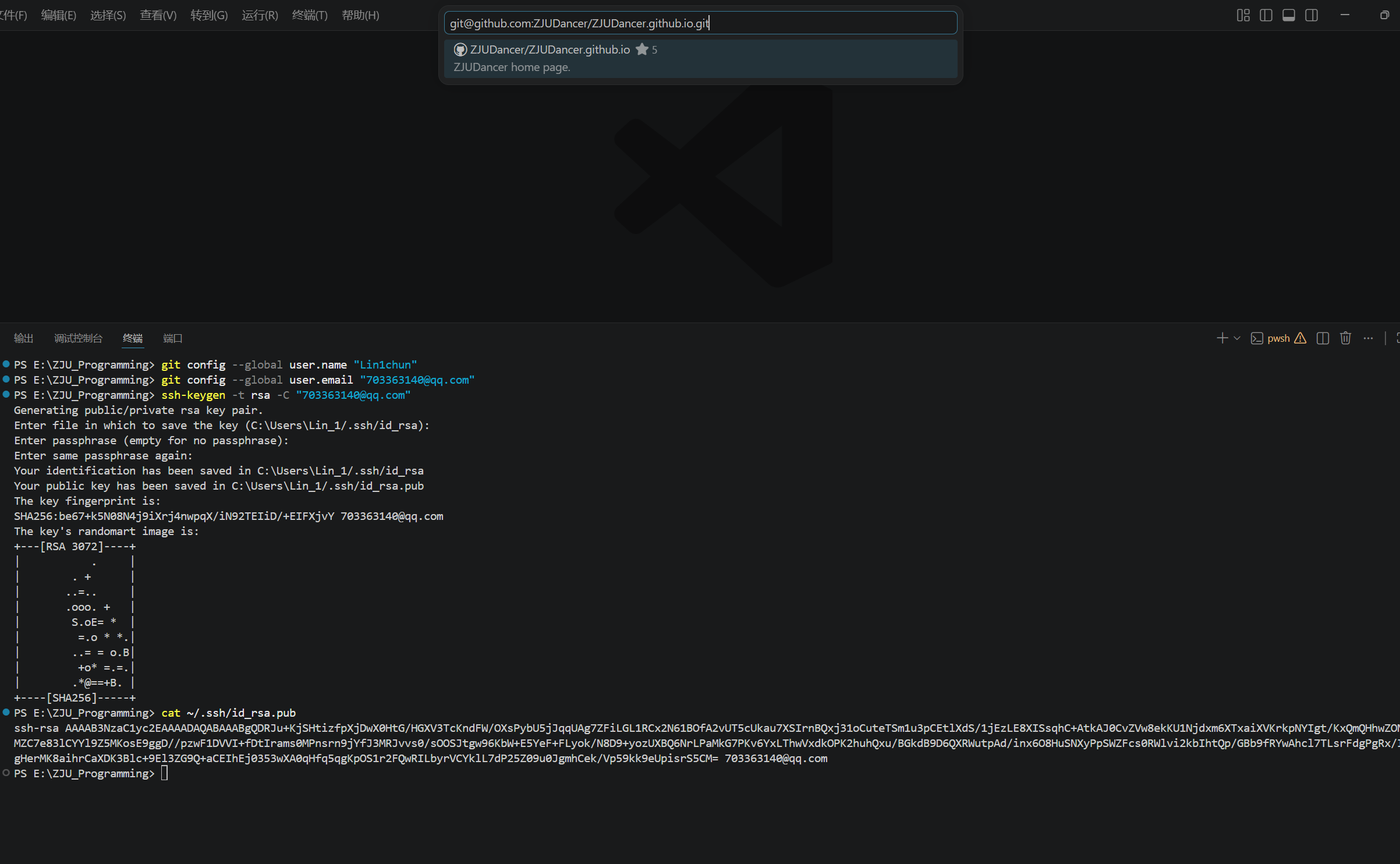Click the pwsh terminal icon
This screenshot has height=864, width=1400.
click(1256, 338)
